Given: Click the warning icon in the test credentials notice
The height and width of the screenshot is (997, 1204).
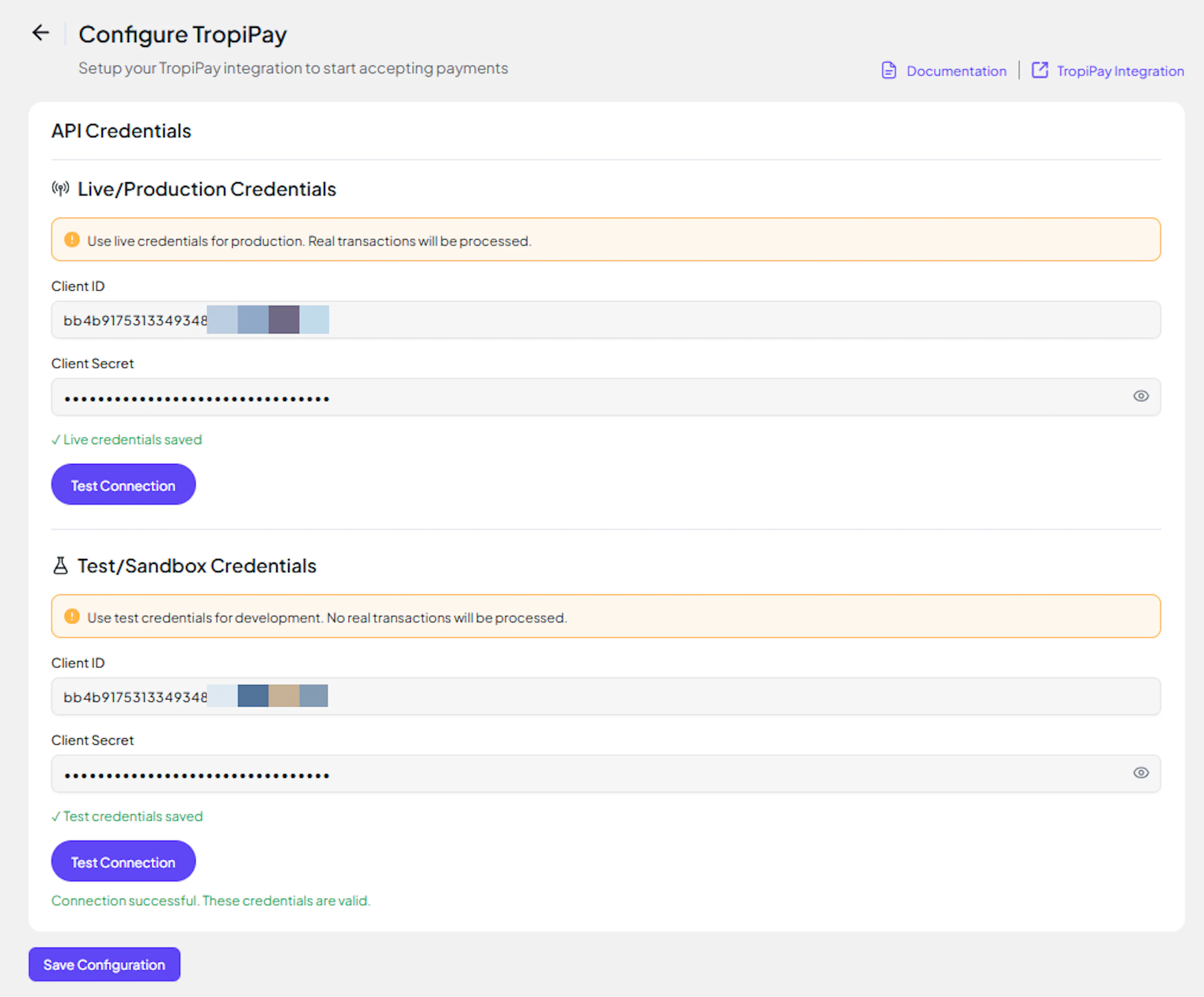Looking at the screenshot, I should pos(72,616).
